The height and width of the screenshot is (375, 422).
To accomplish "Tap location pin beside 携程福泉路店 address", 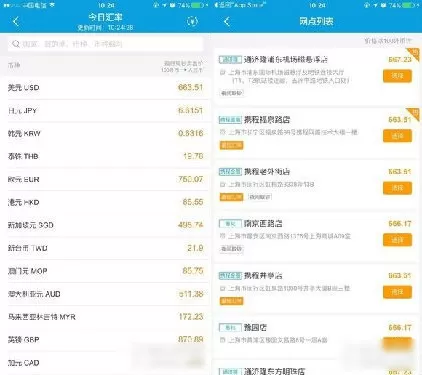I will 223,132.
